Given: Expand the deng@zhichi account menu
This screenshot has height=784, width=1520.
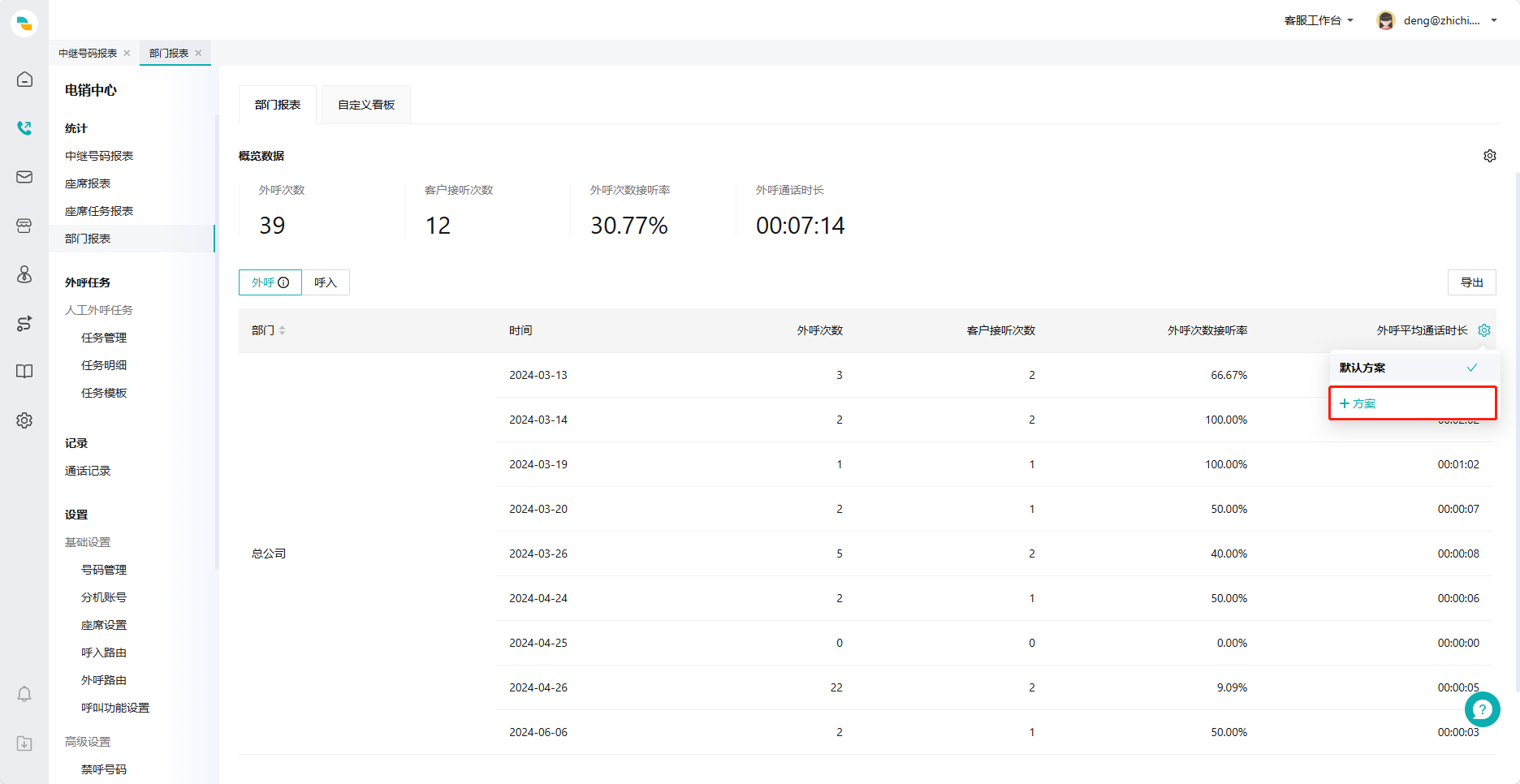Looking at the screenshot, I should [1449, 20].
